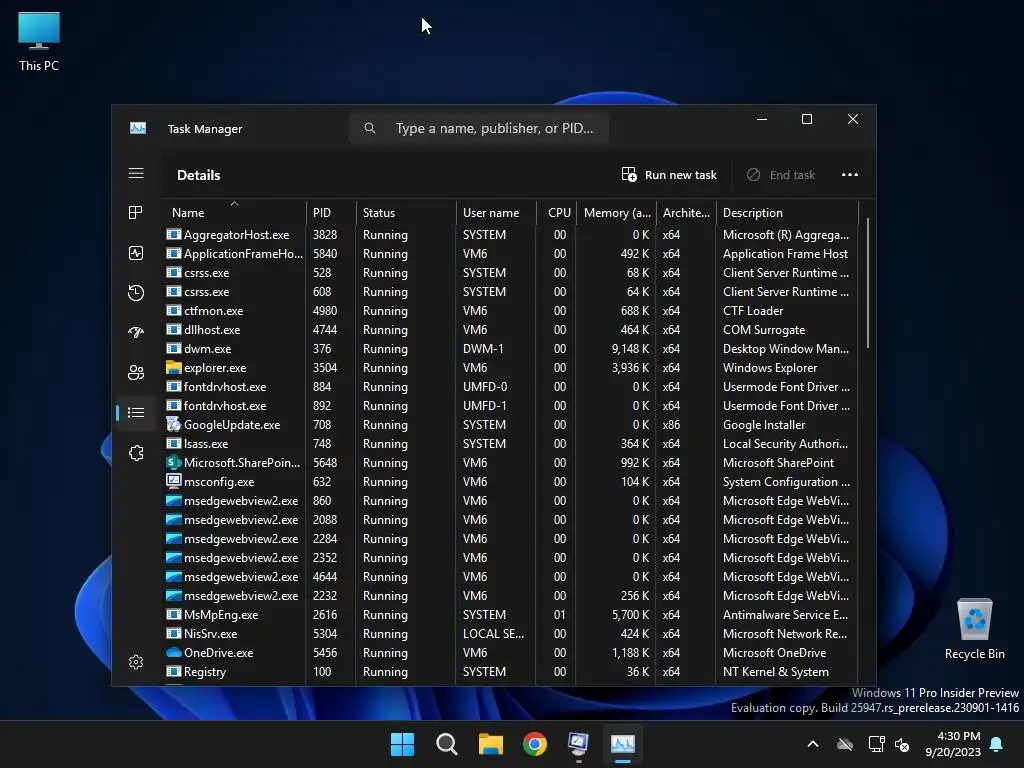Open System Configuration app in taskbar
Screen dimensions: 1024x768
[x=579, y=744]
